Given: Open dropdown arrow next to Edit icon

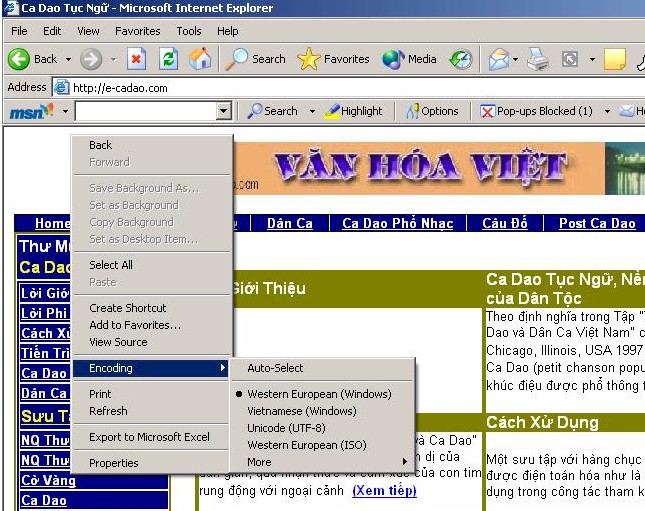Looking at the screenshot, I should pos(592,59).
